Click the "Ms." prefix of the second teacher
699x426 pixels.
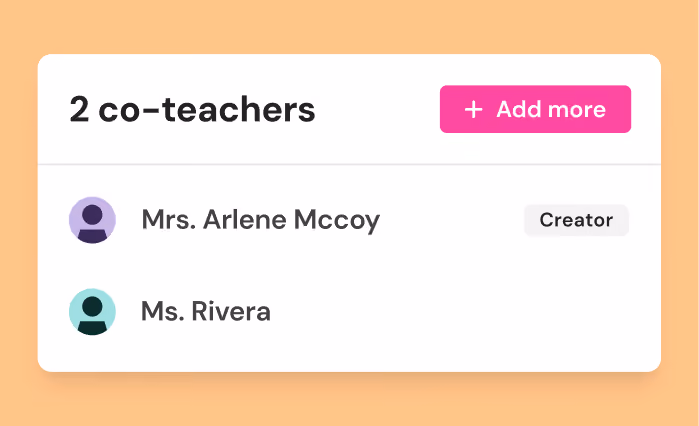tap(162, 311)
